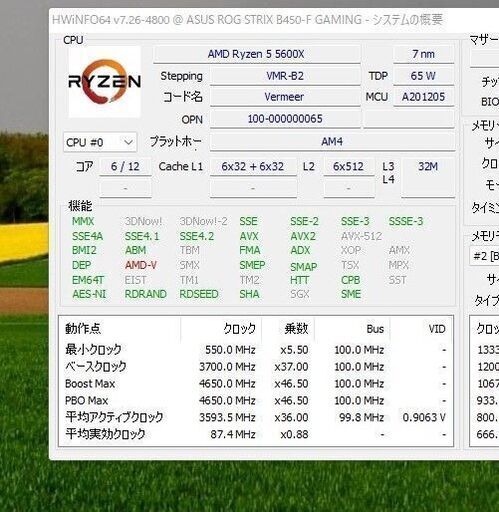This screenshot has width=499, height=512.
Task: Click the 100-000000065 OPN value
Action: pos(285,119)
